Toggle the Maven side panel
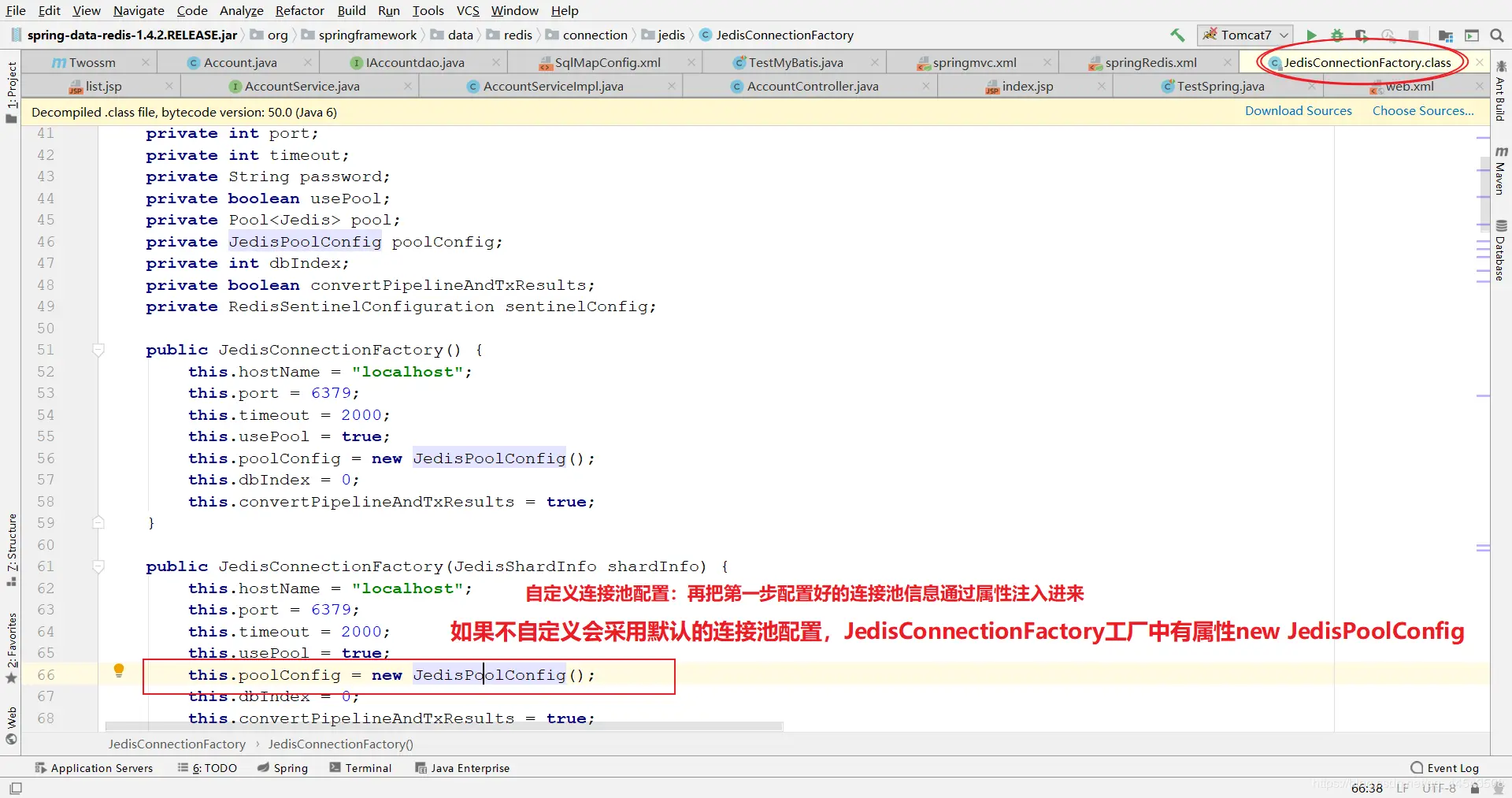1512x798 pixels. (1501, 170)
